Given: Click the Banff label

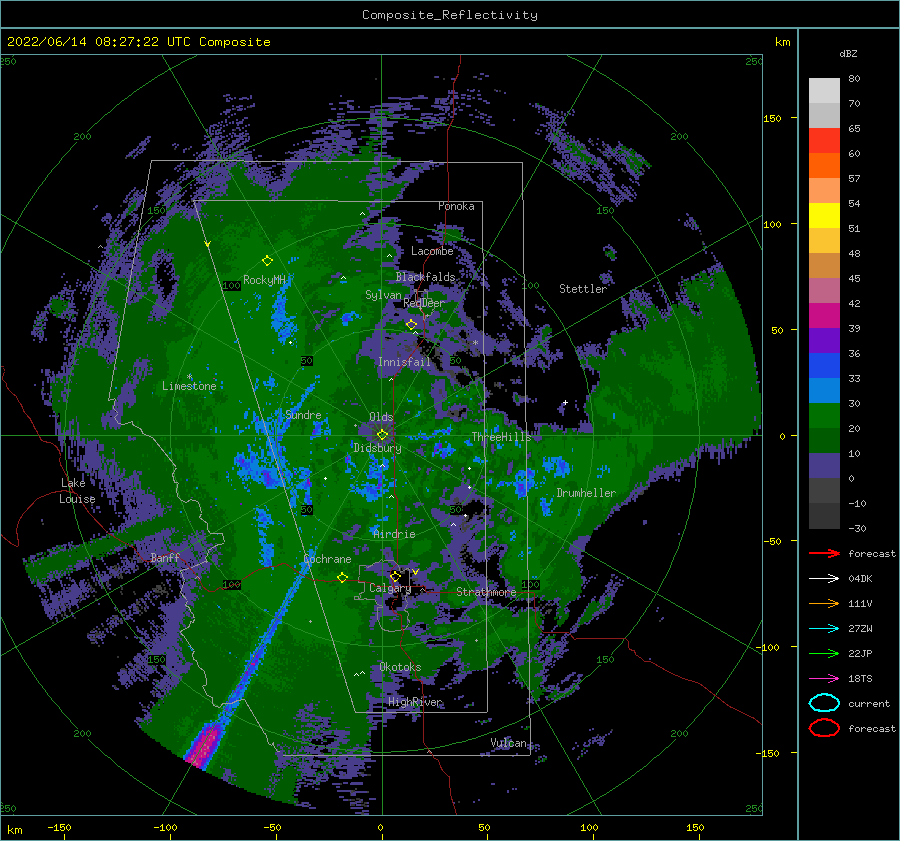Looking at the screenshot, I should click(165, 557).
